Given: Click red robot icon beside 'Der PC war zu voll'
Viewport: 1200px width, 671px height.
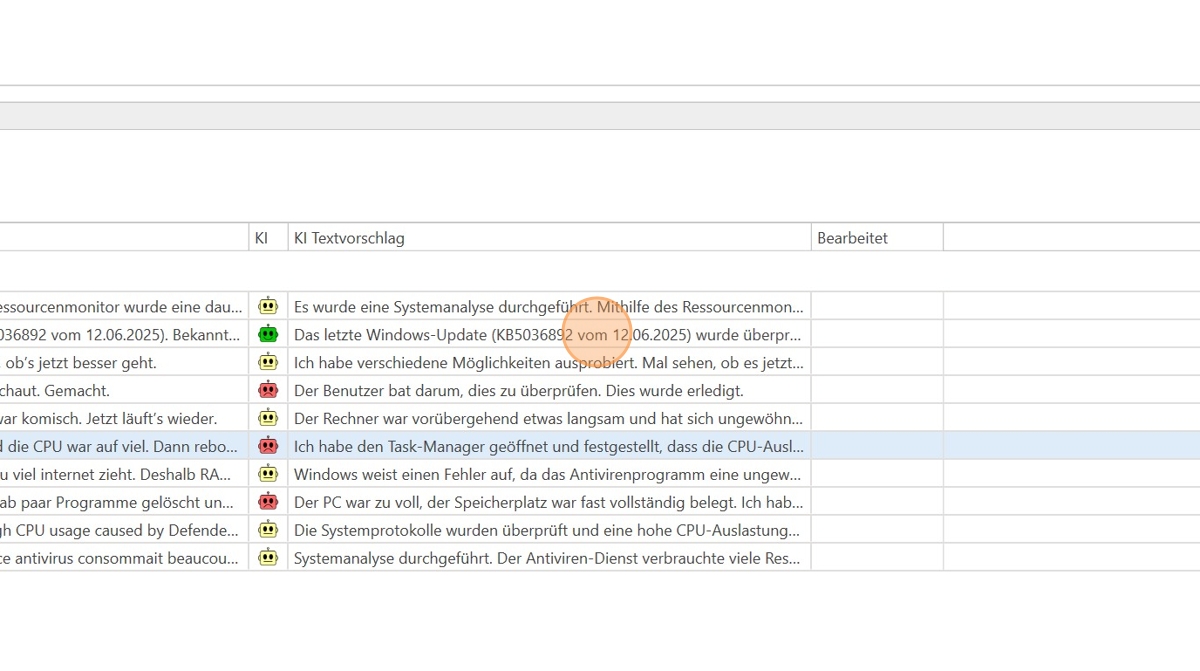Looking at the screenshot, I should pyautogui.click(x=268, y=502).
